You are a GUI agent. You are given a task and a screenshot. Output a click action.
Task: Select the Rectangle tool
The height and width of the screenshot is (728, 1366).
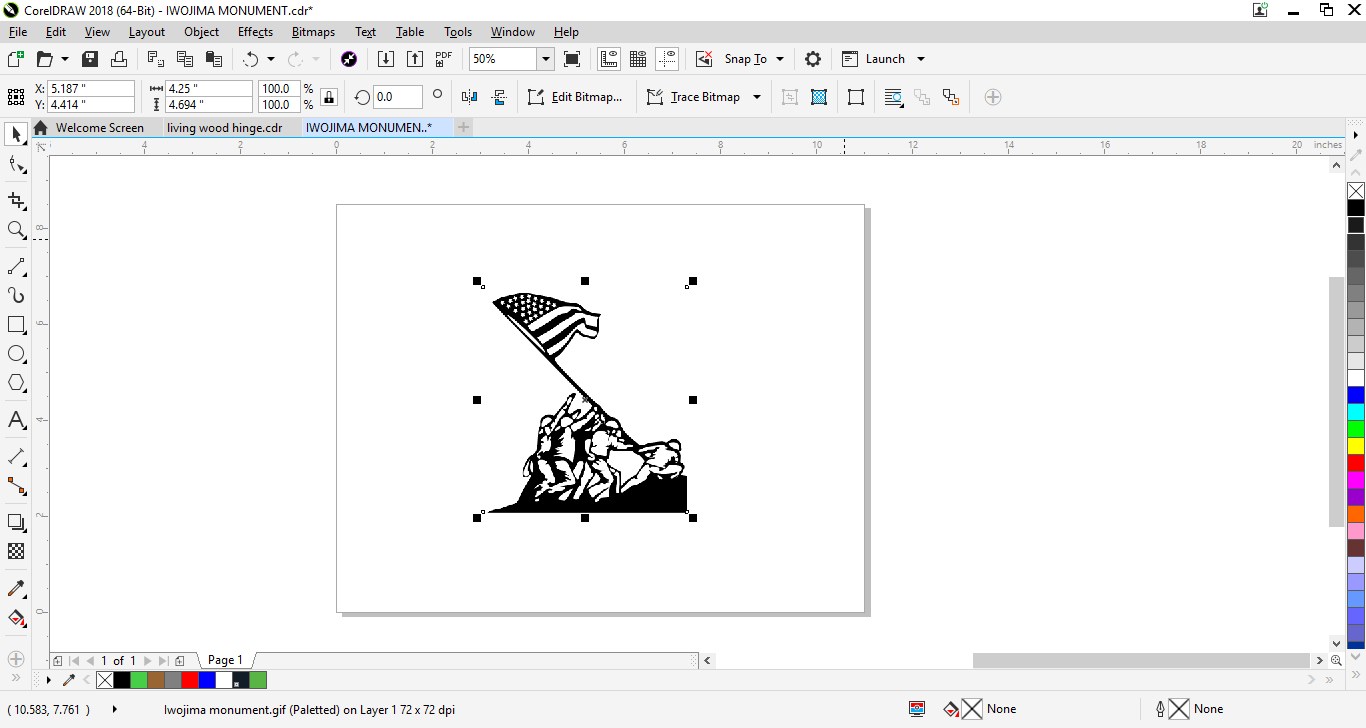point(16,325)
